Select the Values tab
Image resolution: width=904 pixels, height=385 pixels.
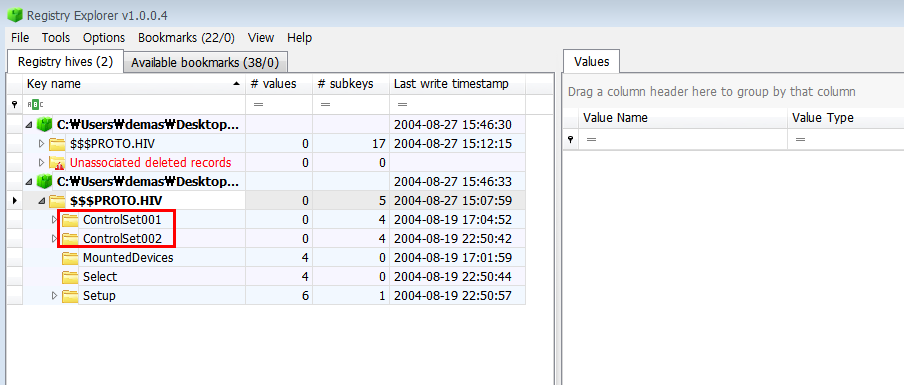[x=592, y=62]
